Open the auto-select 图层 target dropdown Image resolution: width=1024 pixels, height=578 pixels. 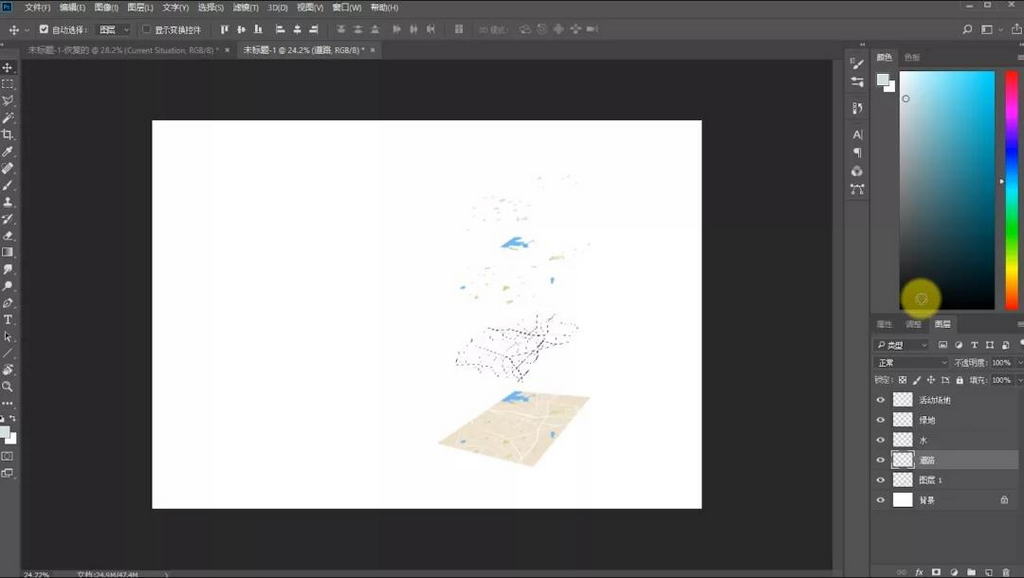point(114,30)
